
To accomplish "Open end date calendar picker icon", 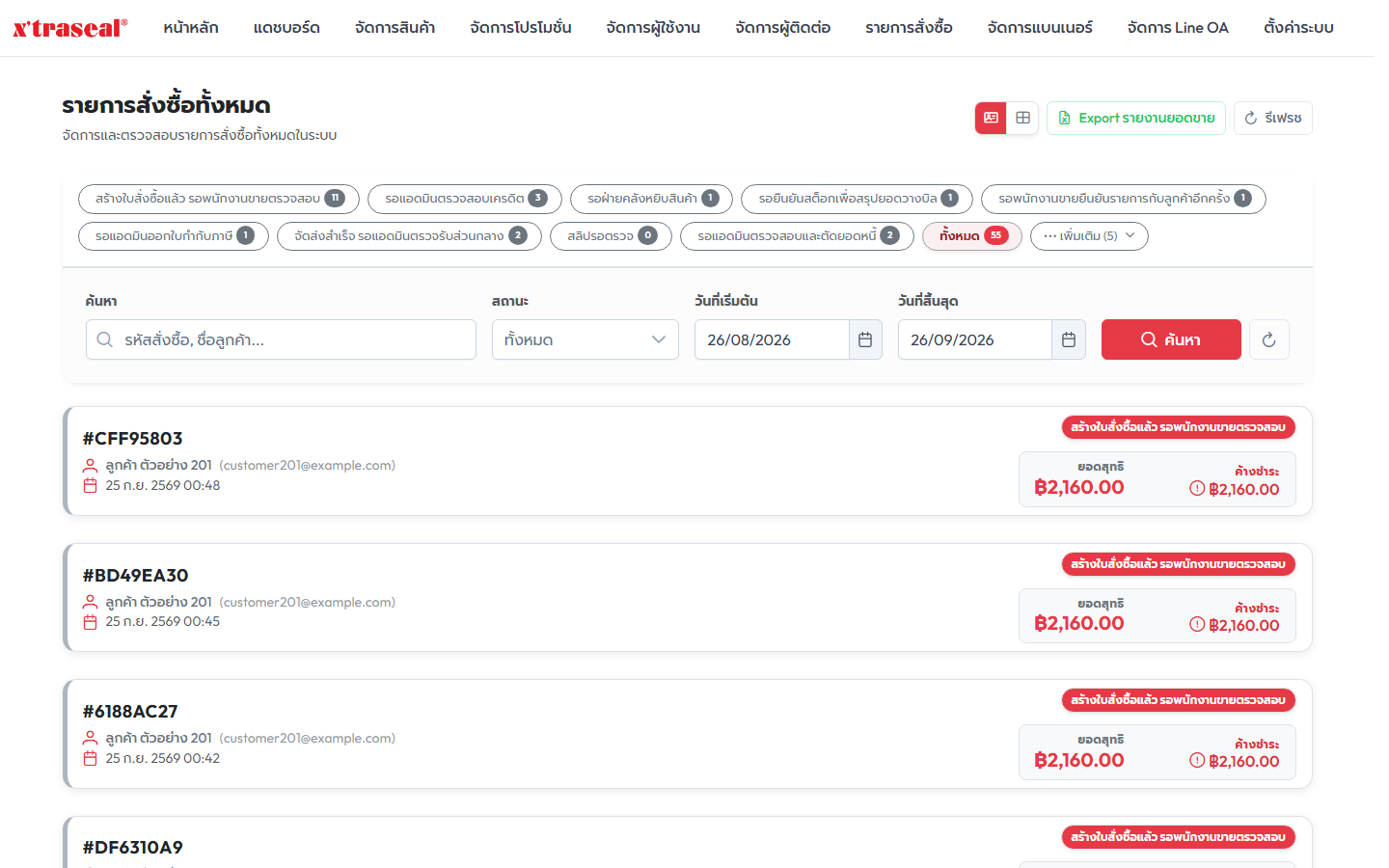I will (x=1069, y=339).
